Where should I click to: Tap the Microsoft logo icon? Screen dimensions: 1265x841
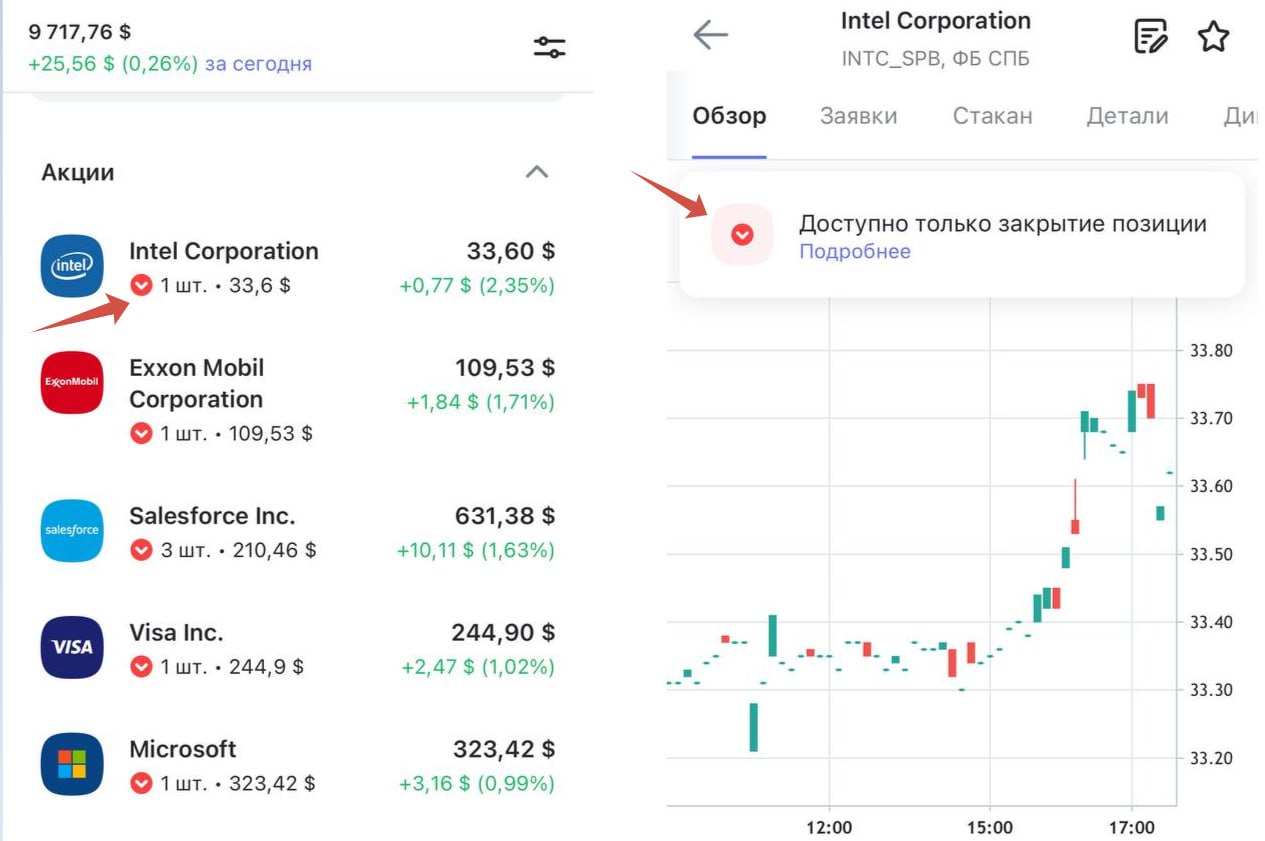point(72,764)
